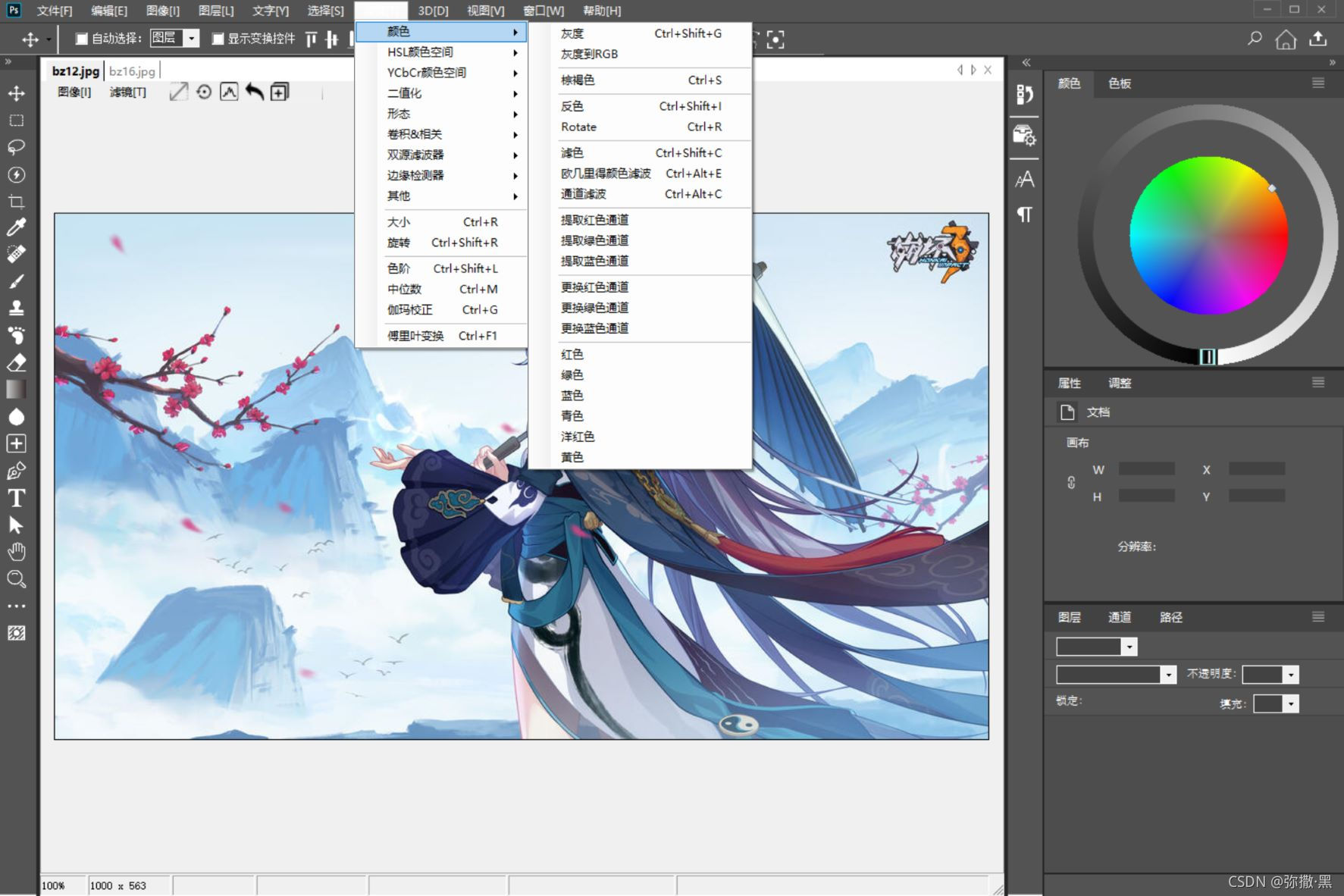Switch to the 色板 panel tab

[x=1120, y=83]
